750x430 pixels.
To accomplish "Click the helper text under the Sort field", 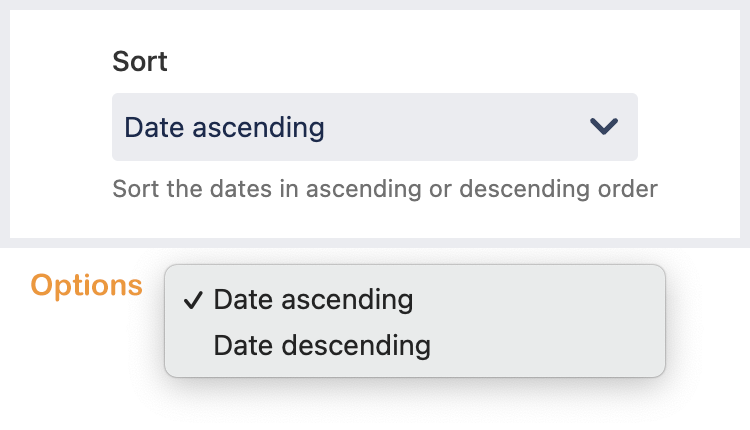I will 385,189.
